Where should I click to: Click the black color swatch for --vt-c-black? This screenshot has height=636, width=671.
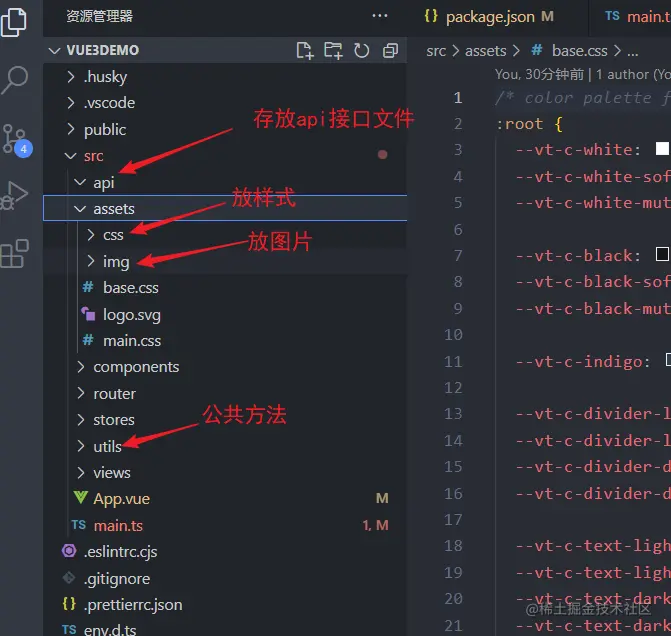(662, 254)
